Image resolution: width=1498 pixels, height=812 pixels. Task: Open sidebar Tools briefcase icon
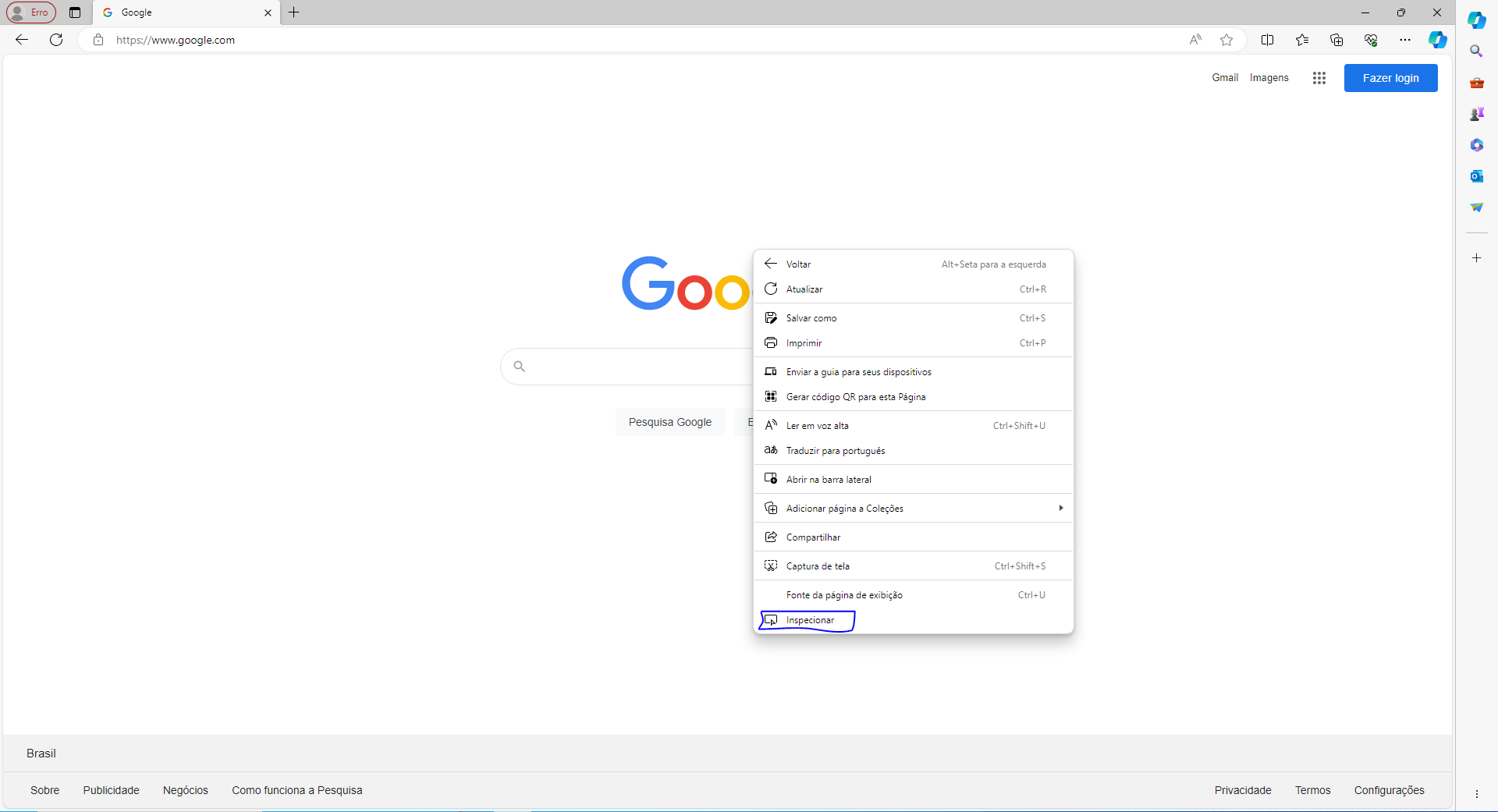point(1476,83)
